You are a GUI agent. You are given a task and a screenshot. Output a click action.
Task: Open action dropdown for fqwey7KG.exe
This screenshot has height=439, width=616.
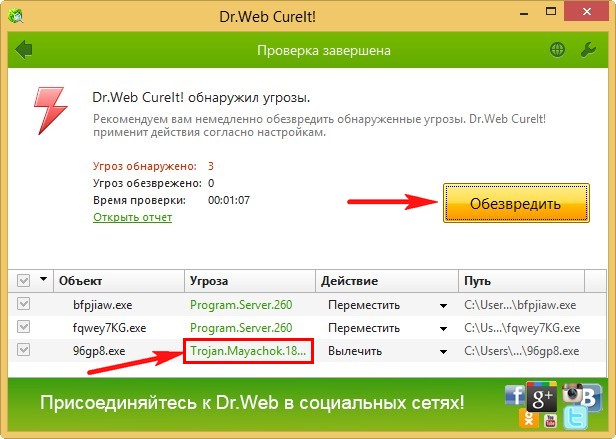[444, 329]
